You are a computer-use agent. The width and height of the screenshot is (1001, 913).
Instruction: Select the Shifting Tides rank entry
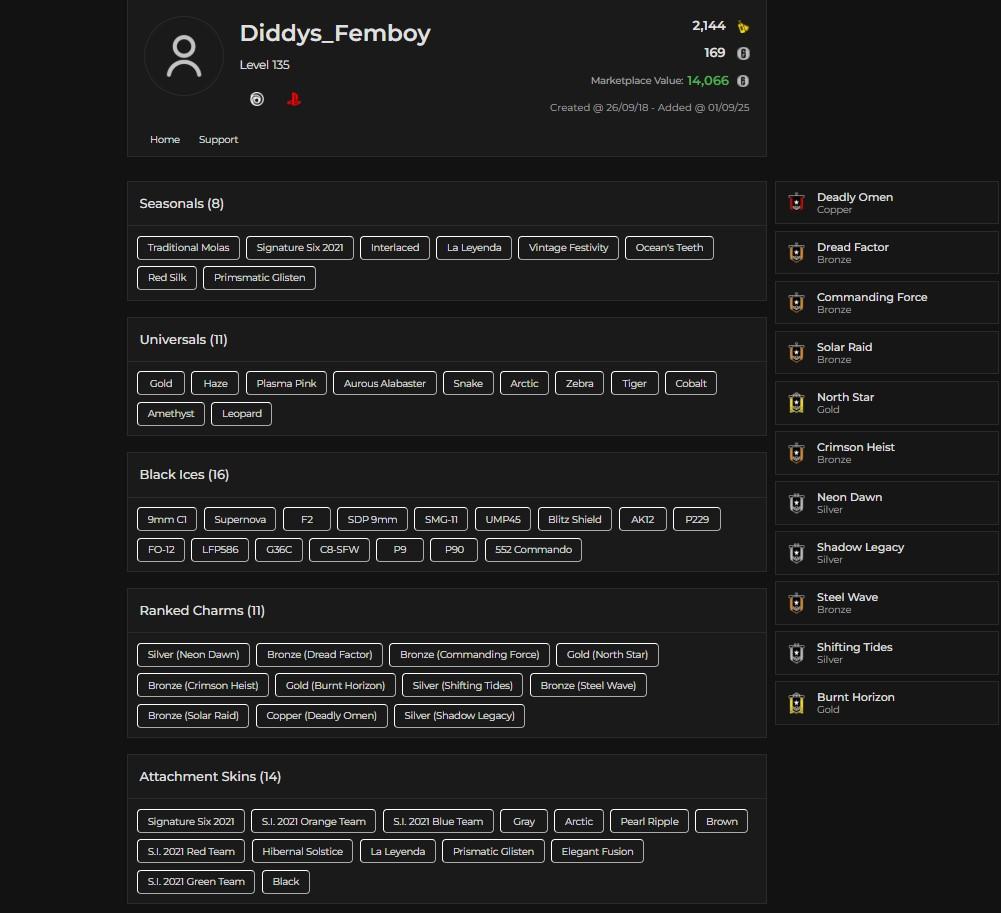coord(886,652)
